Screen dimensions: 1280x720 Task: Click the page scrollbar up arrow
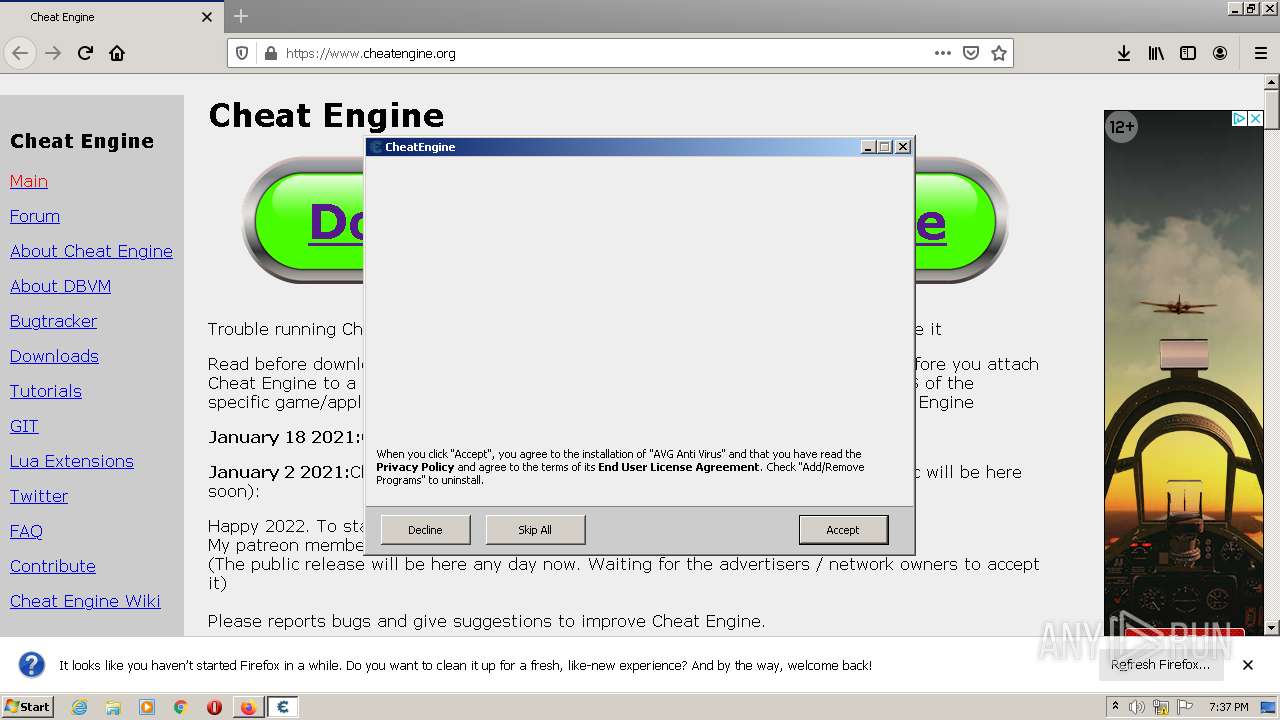[x=1272, y=82]
